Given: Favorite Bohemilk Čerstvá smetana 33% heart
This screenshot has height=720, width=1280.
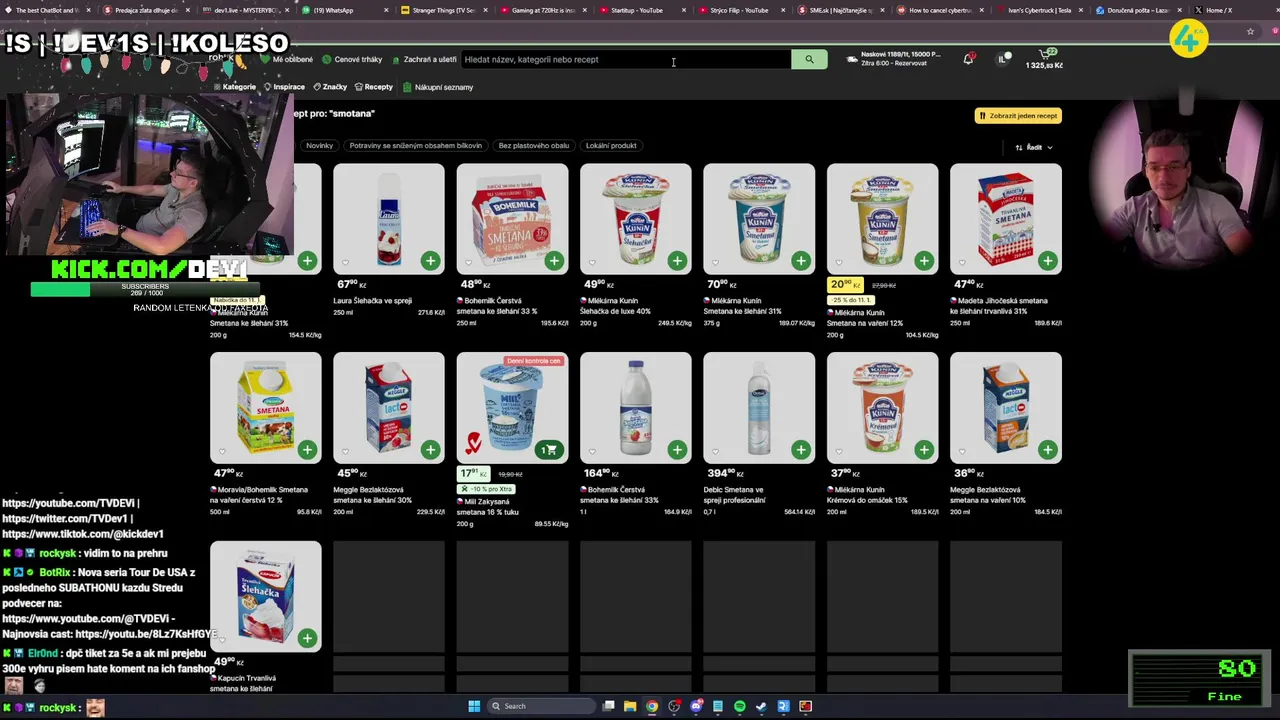Looking at the screenshot, I should coord(469,265).
